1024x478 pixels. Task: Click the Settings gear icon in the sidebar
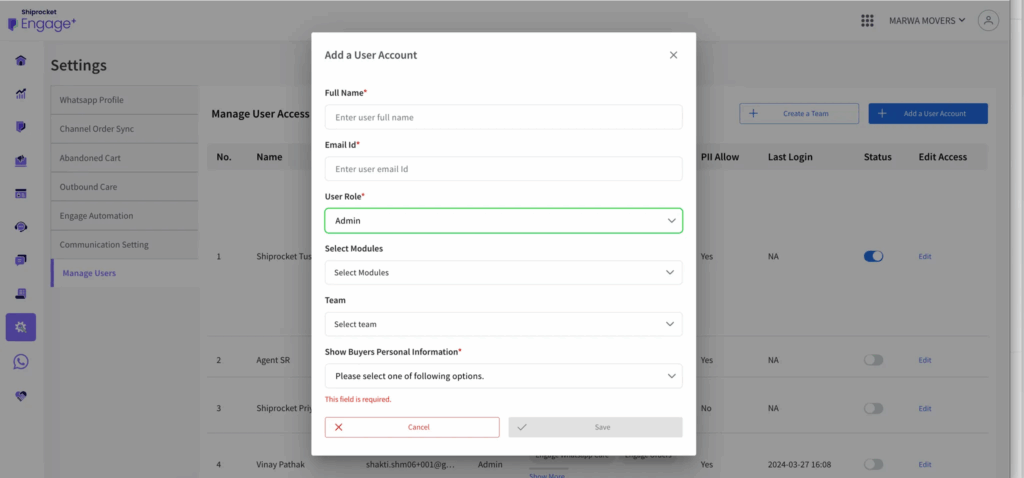[21, 327]
